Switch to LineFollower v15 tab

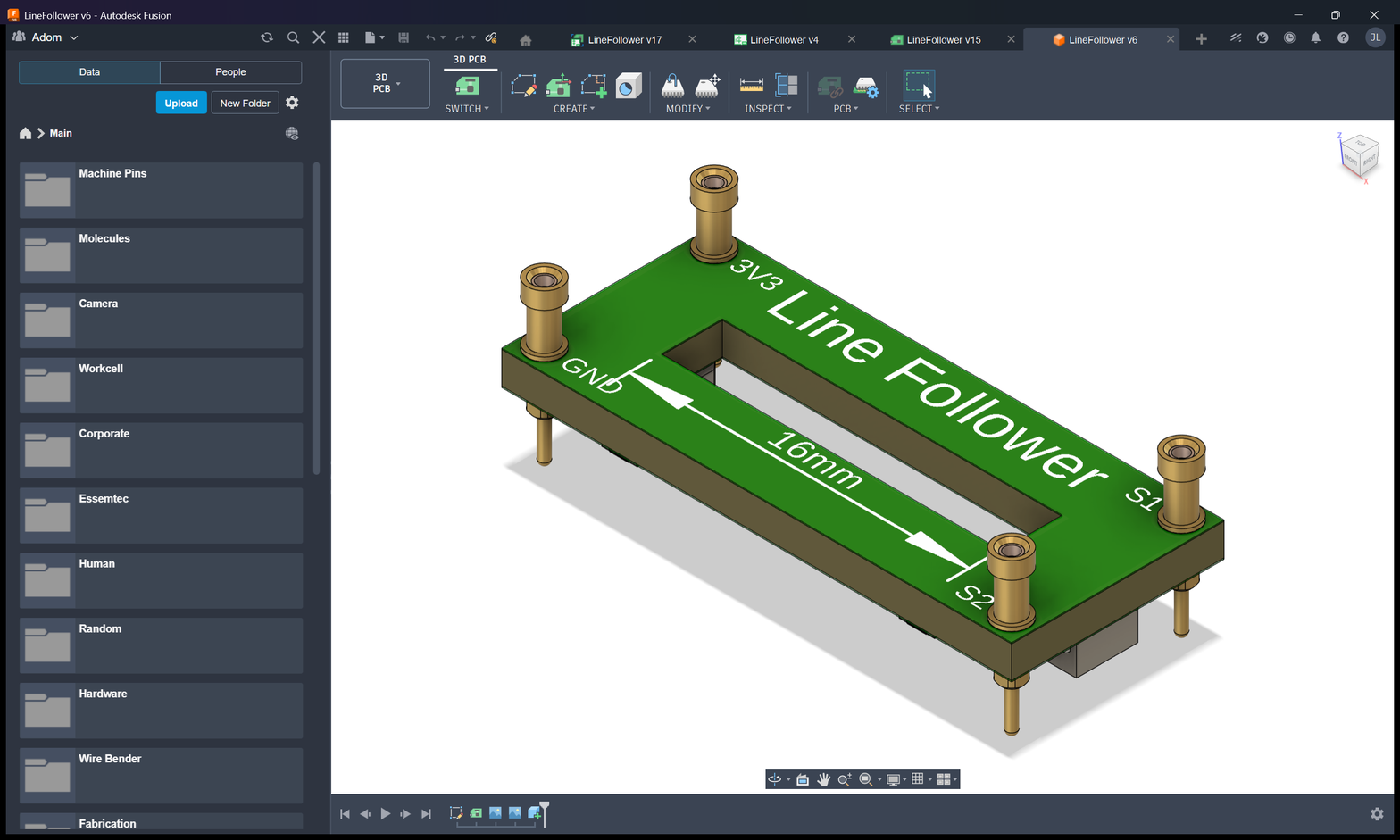click(943, 40)
